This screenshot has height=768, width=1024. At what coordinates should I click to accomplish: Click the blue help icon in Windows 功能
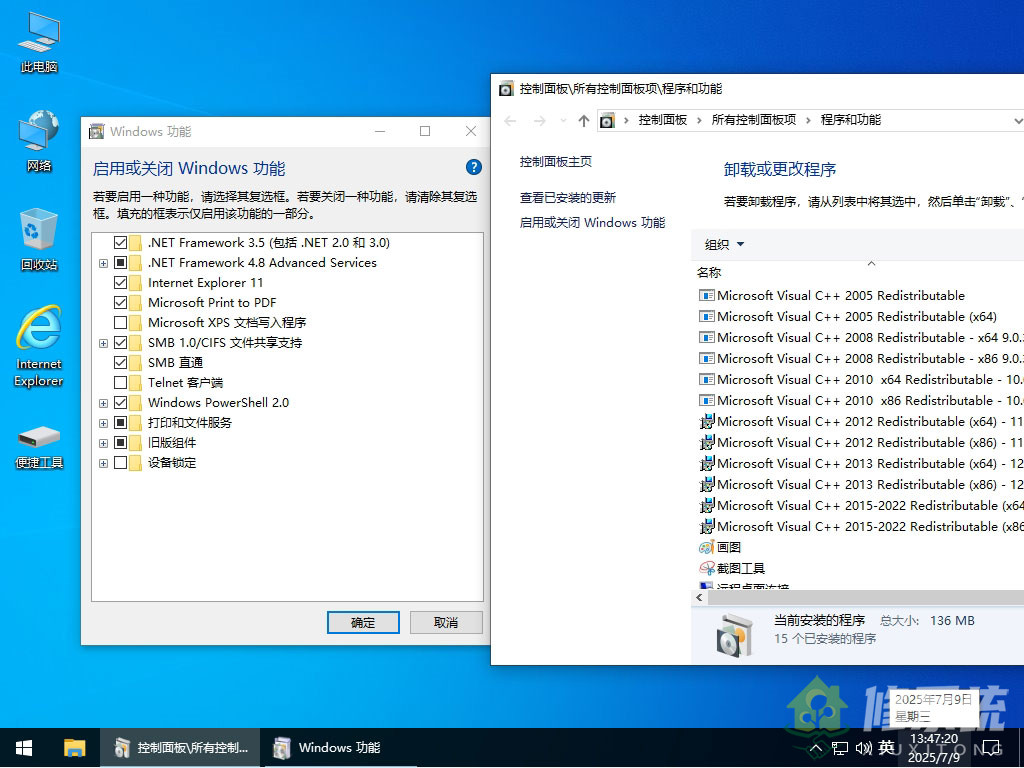point(474,168)
